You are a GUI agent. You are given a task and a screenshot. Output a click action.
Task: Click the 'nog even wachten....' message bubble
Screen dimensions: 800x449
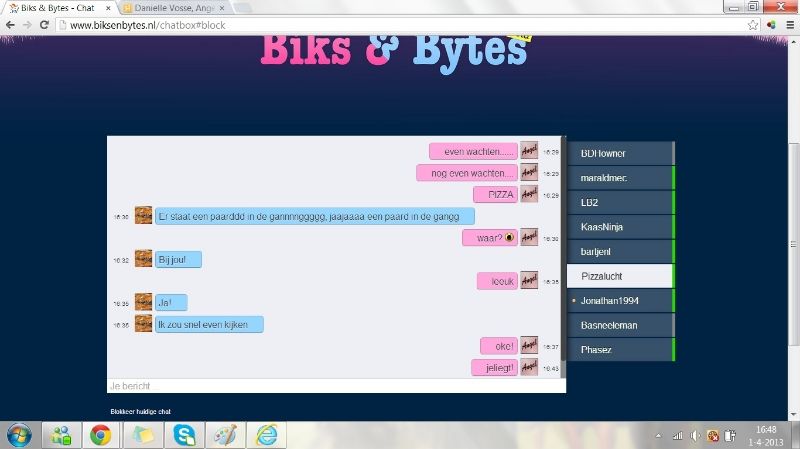[x=467, y=173]
